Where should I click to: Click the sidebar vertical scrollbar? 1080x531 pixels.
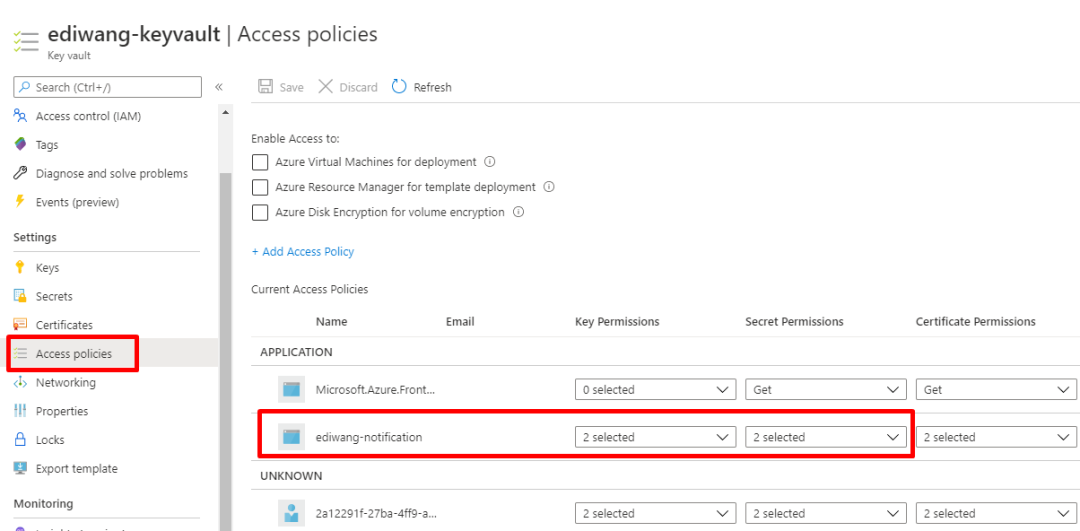[x=226, y=300]
